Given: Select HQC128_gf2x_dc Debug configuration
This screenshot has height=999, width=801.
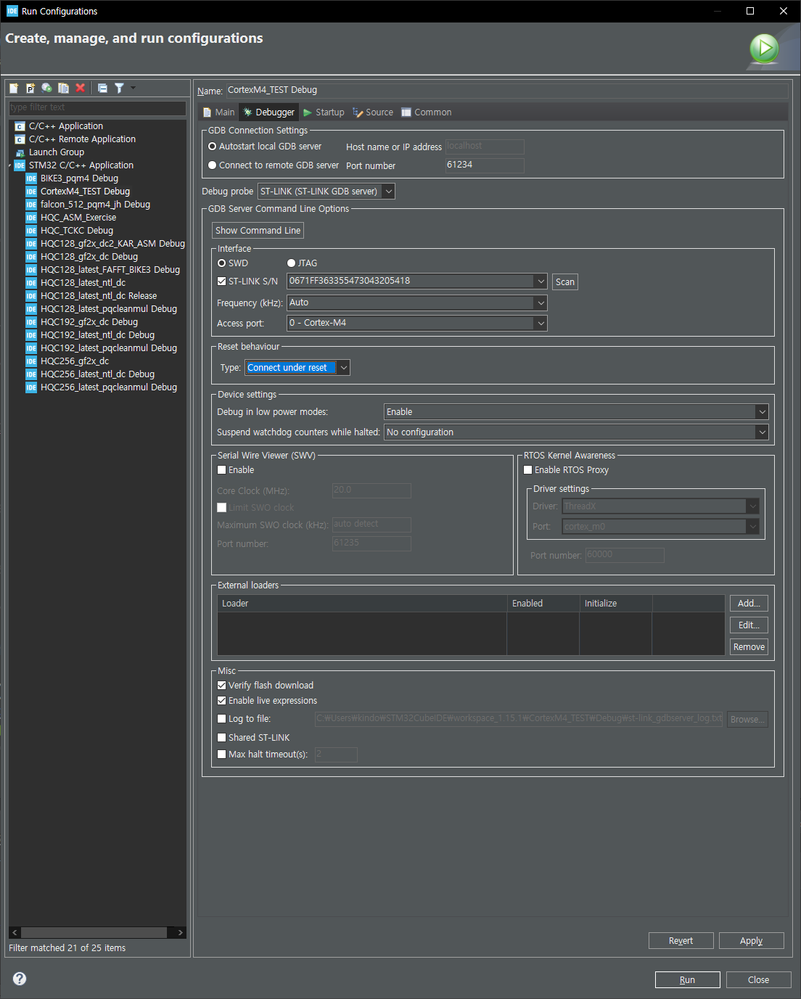Looking at the screenshot, I should pos(89,257).
